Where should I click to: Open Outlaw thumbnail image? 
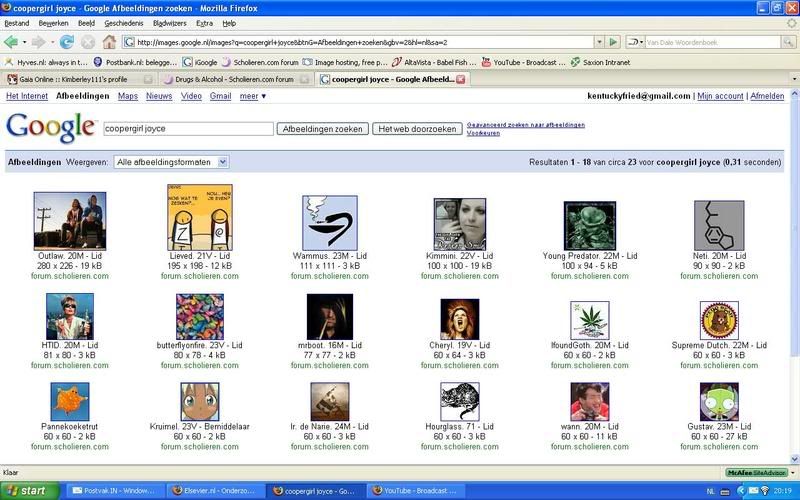pos(70,221)
